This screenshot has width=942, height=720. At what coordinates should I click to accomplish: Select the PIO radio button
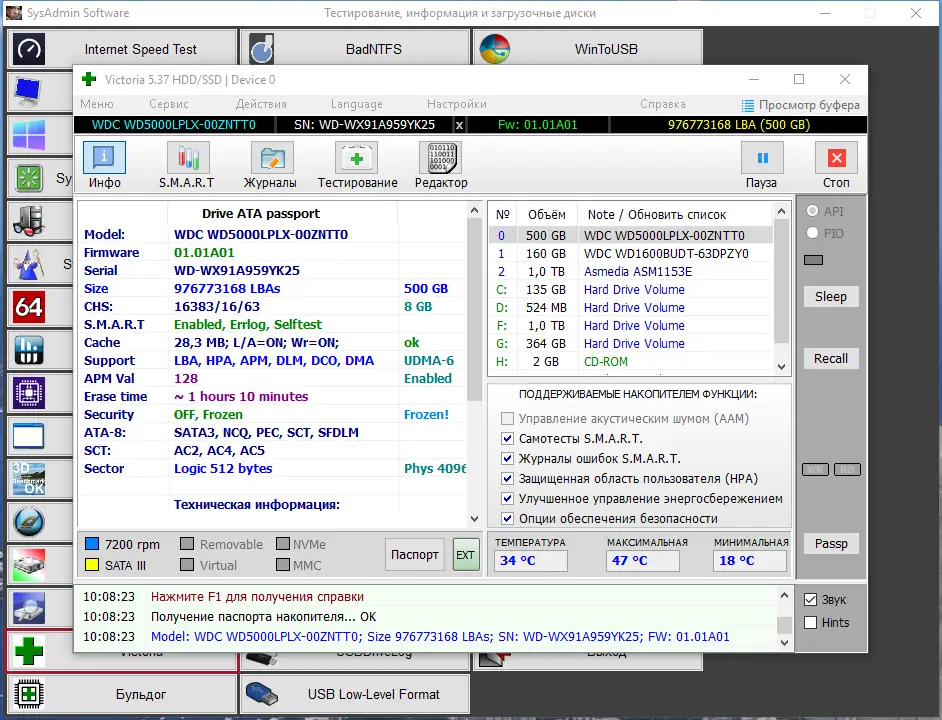812,233
